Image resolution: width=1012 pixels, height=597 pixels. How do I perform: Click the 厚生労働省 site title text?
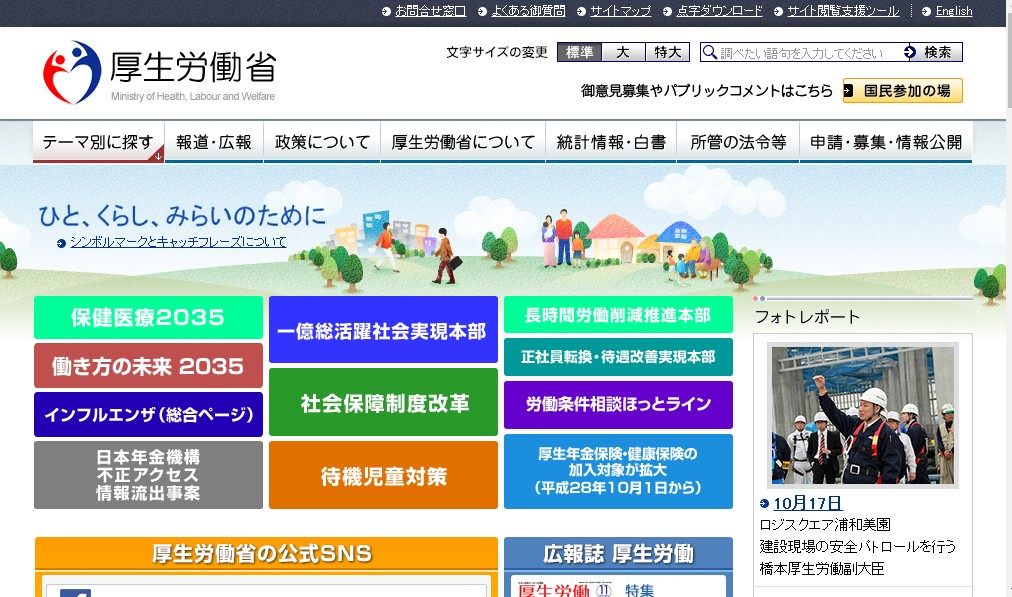193,67
